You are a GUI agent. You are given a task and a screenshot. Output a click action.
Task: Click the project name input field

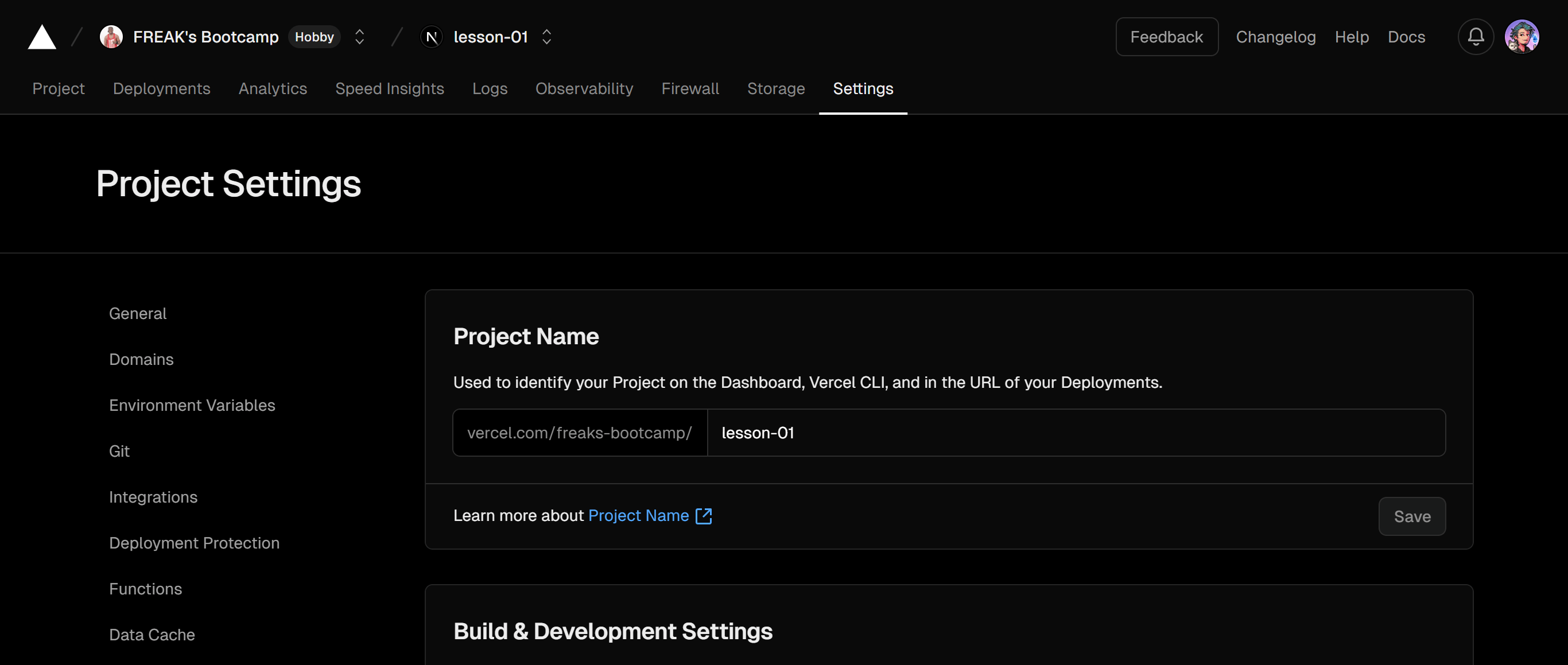click(x=1076, y=433)
